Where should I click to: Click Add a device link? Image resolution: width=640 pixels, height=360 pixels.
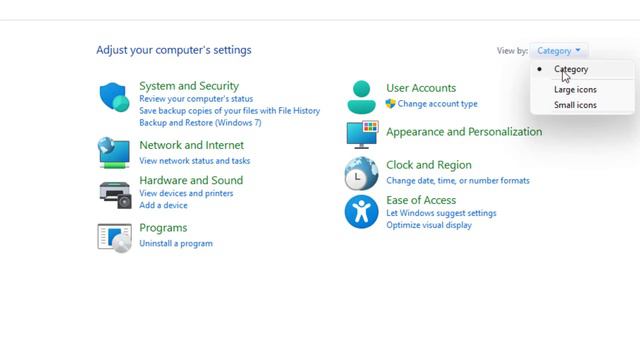point(163,205)
